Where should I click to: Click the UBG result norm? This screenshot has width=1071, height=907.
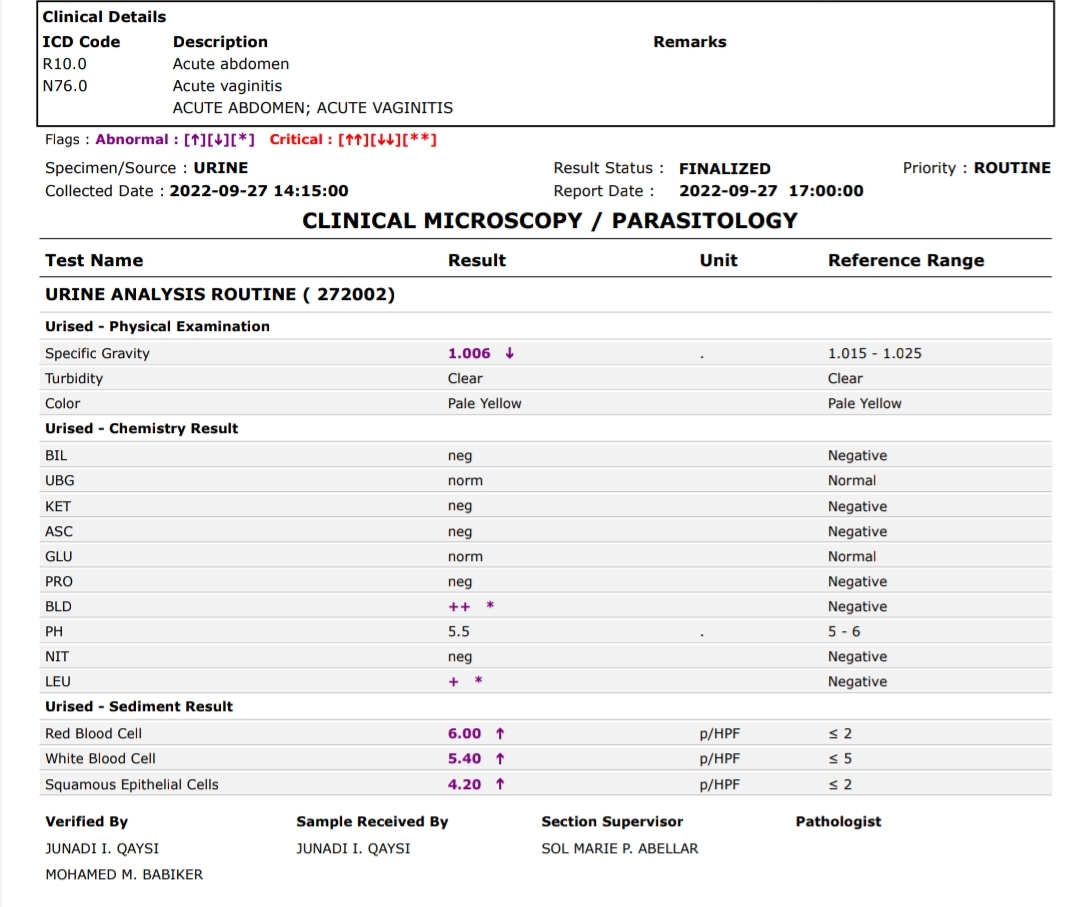coord(465,481)
